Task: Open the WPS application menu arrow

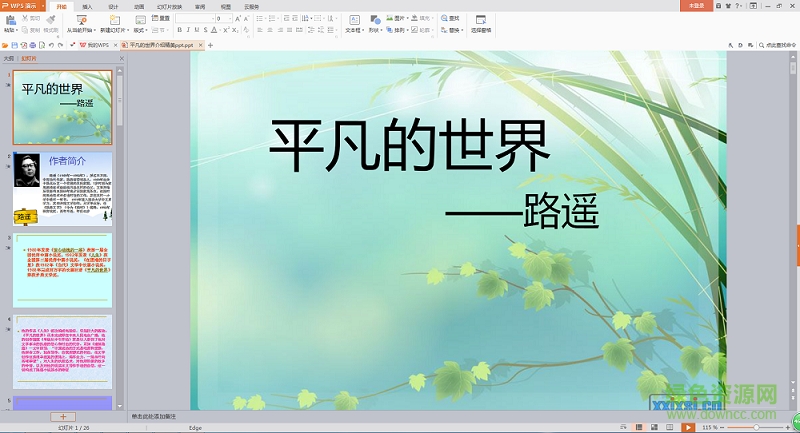Action: (x=42, y=6)
